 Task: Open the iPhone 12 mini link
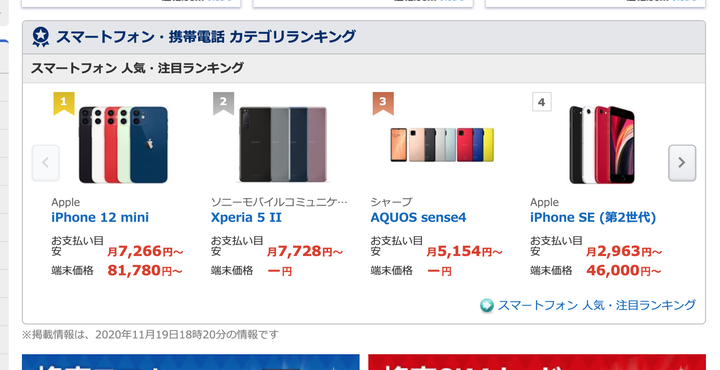click(x=100, y=218)
